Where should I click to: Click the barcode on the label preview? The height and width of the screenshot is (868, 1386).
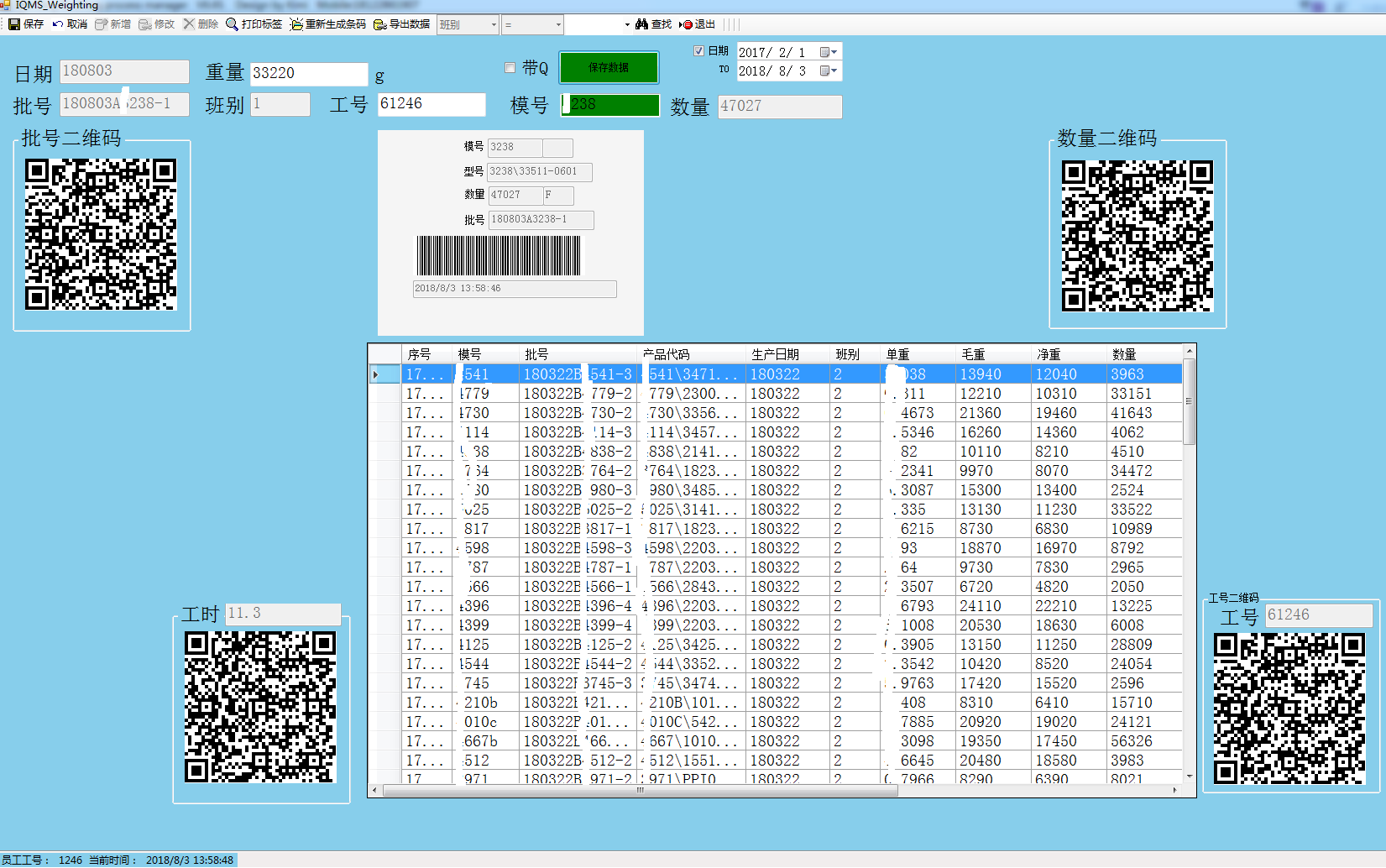(499, 256)
